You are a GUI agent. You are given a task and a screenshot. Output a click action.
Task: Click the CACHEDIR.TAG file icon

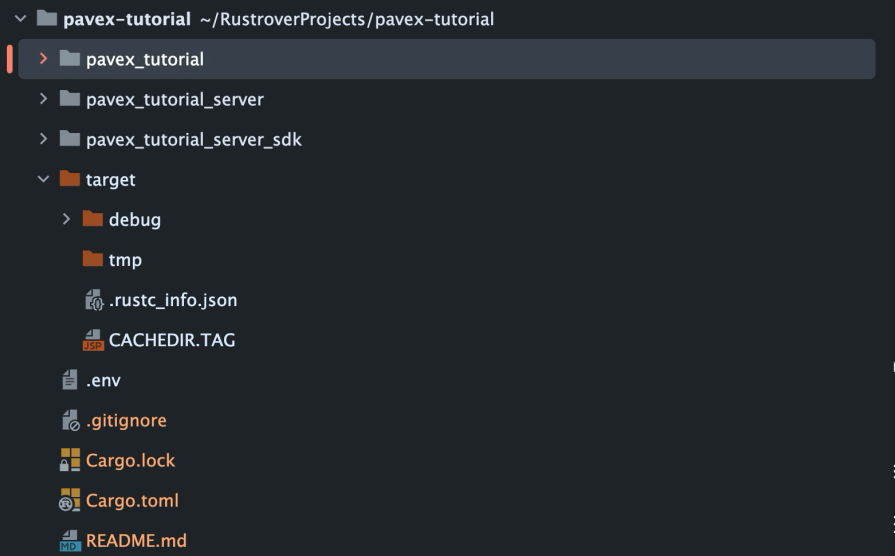click(93, 340)
